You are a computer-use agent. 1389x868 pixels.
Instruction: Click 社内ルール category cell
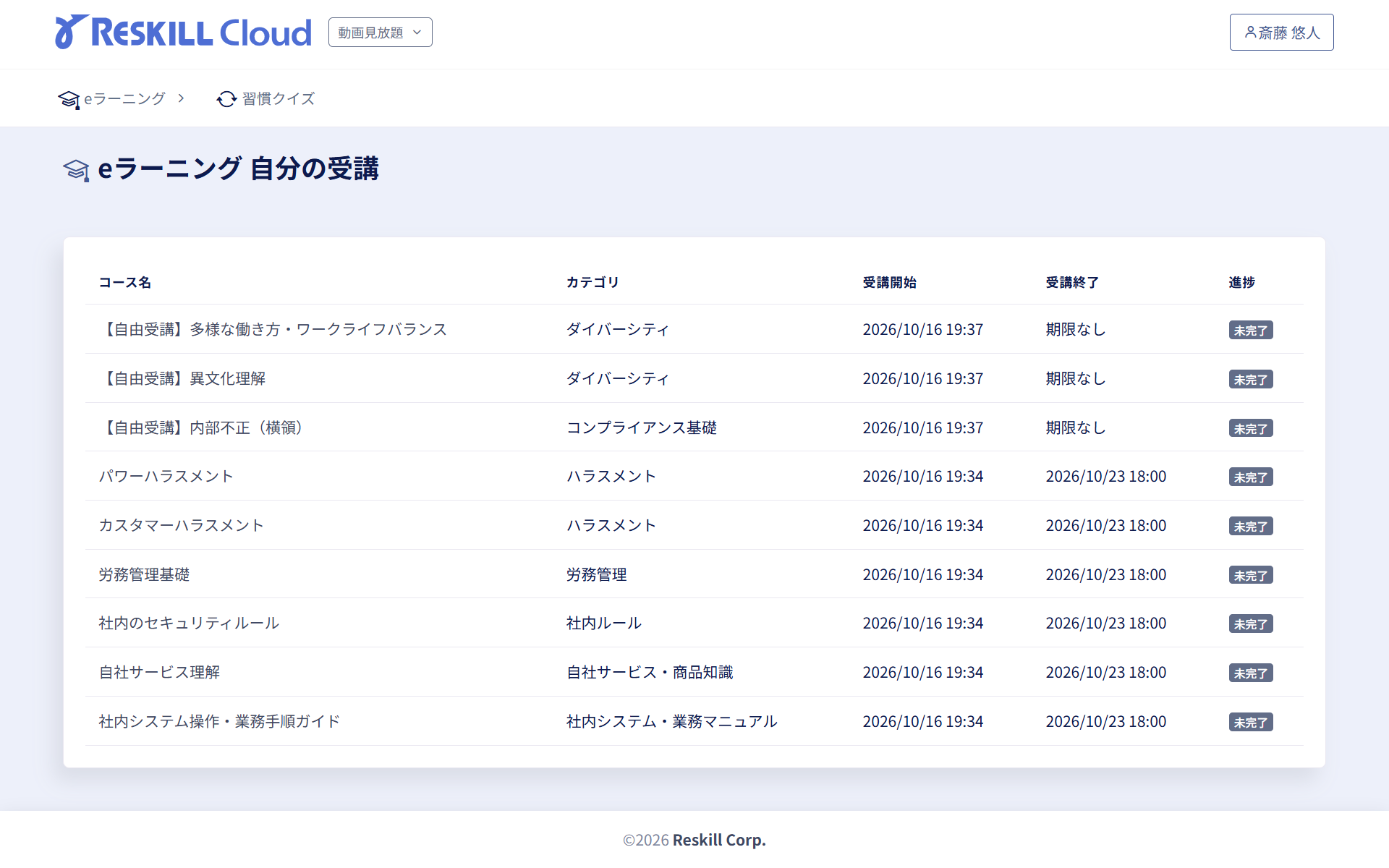[x=604, y=623]
